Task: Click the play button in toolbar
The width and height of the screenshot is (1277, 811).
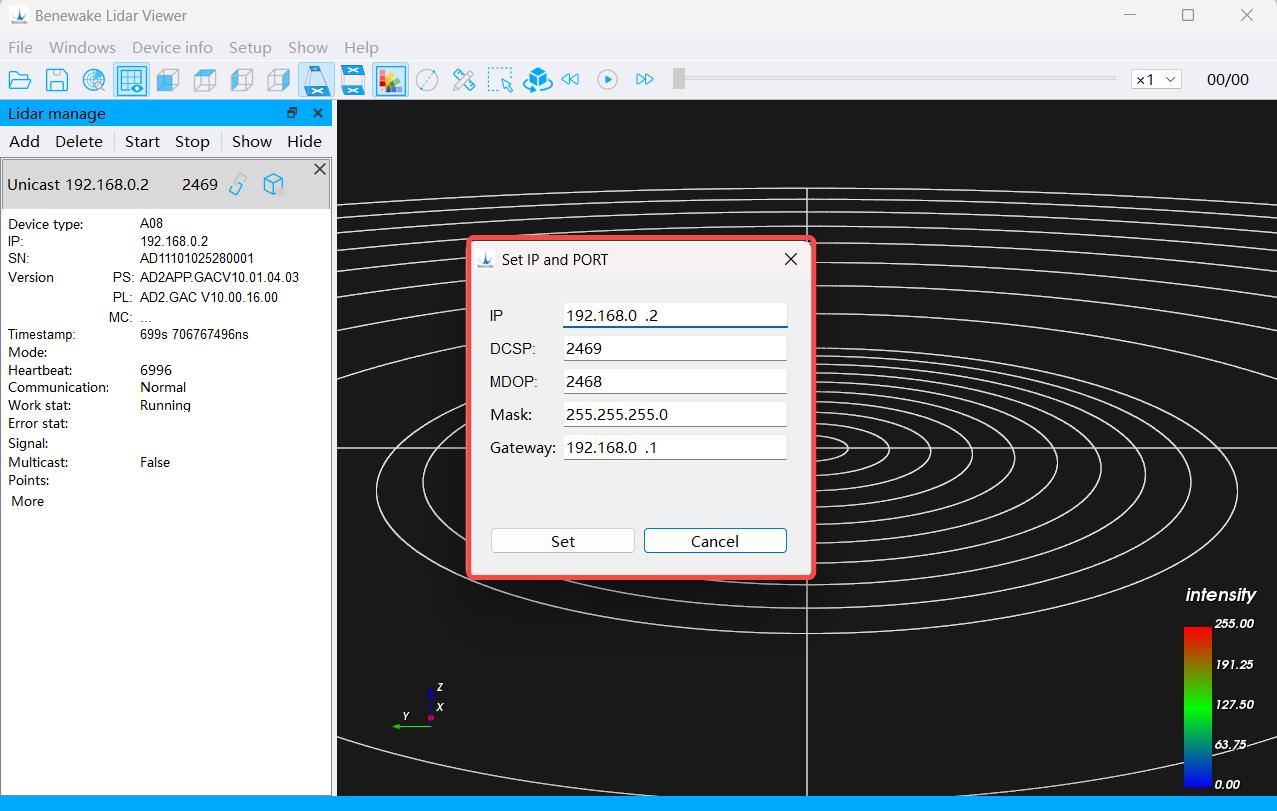Action: pyautogui.click(x=608, y=80)
